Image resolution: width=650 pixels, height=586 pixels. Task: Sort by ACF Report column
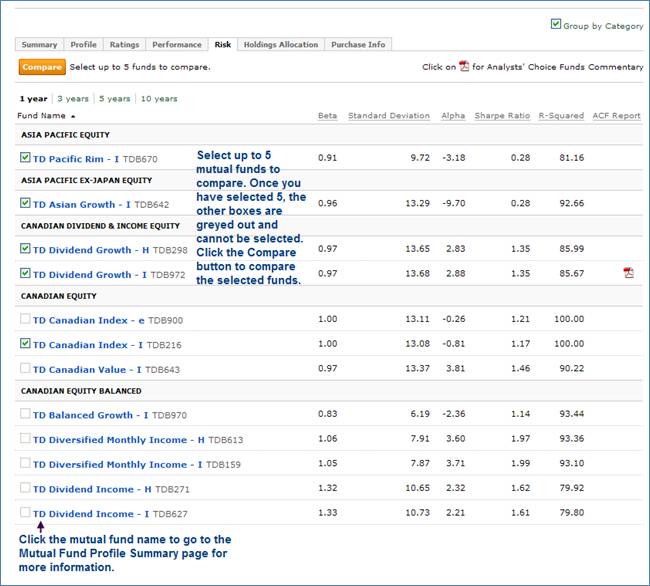click(616, 116)
